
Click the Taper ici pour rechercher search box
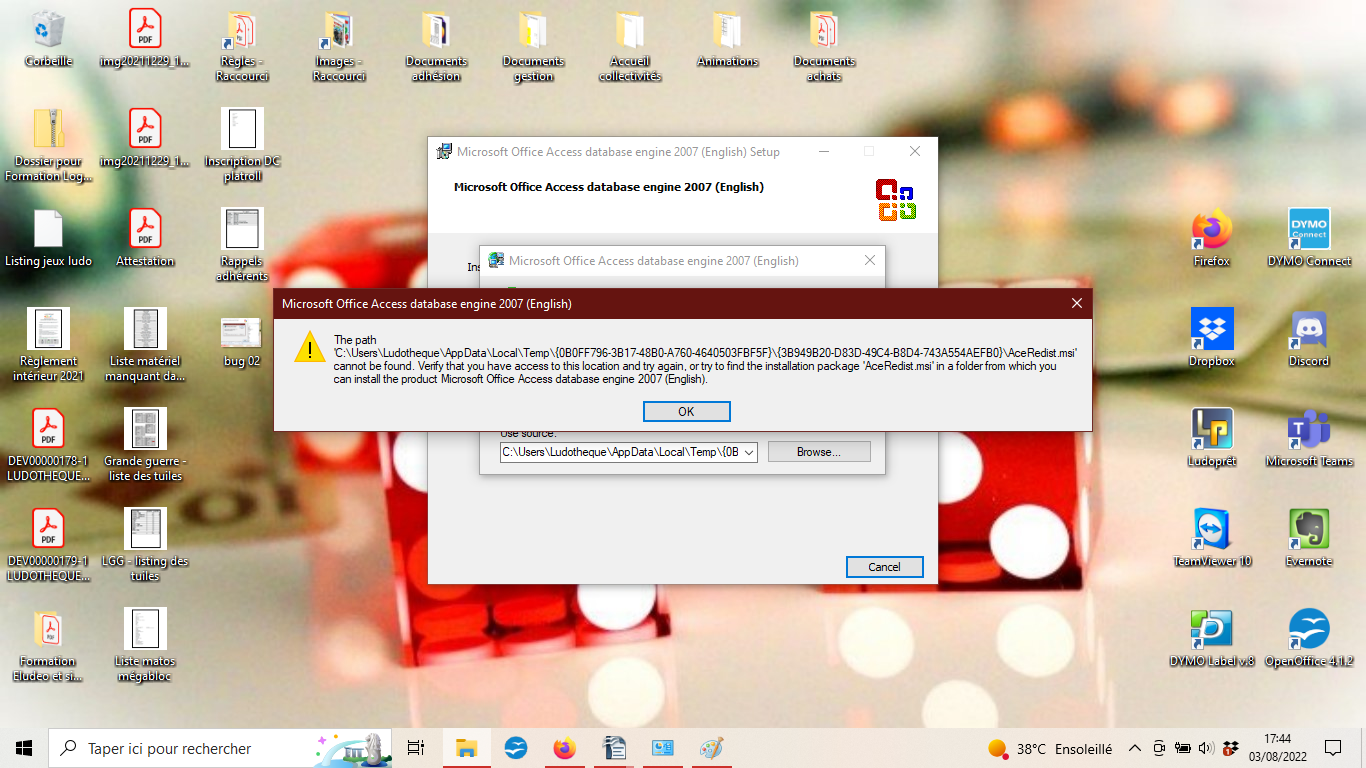[x=220, y=748]
